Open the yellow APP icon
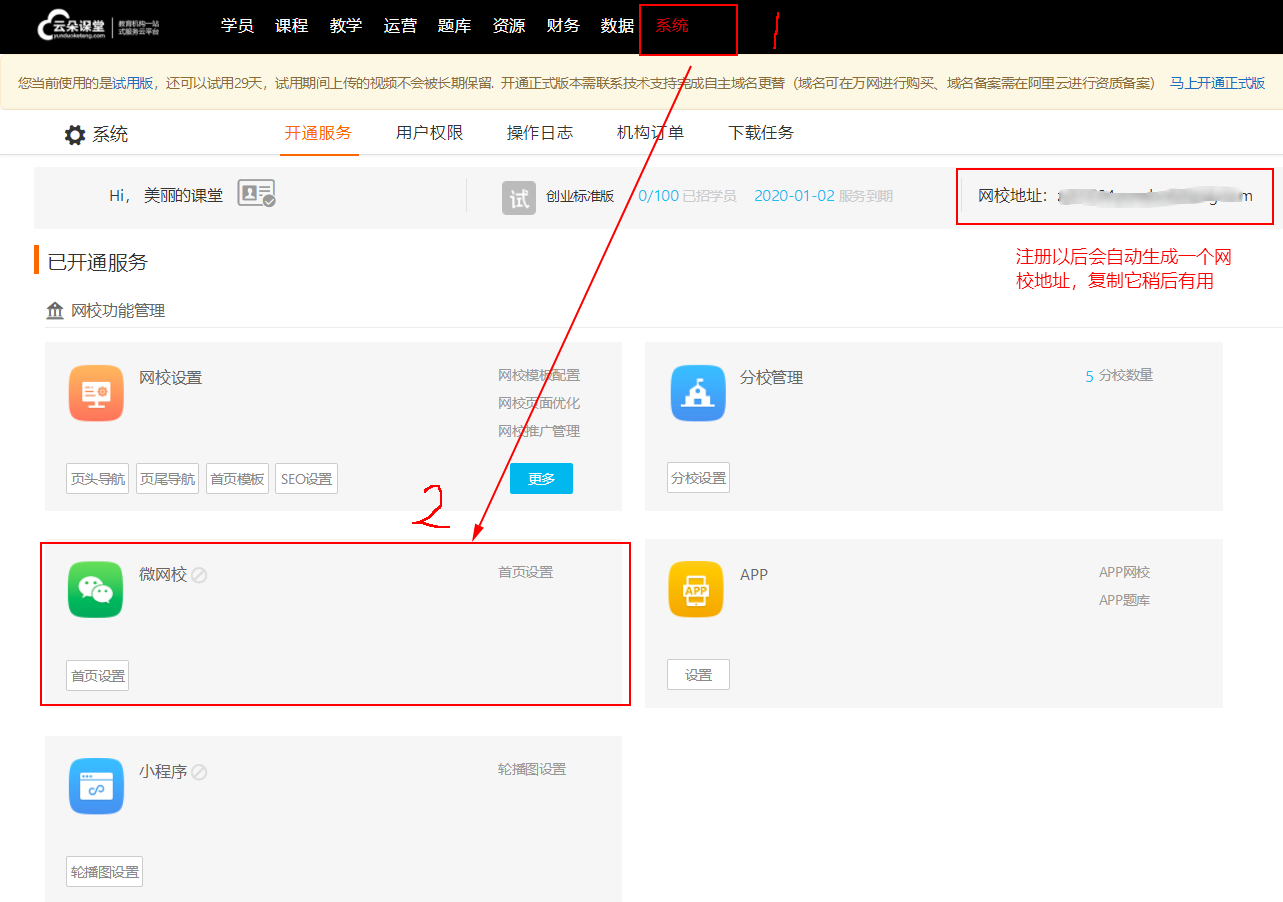This screenshot has height=902, width=1283. click(x=695, y=590)
